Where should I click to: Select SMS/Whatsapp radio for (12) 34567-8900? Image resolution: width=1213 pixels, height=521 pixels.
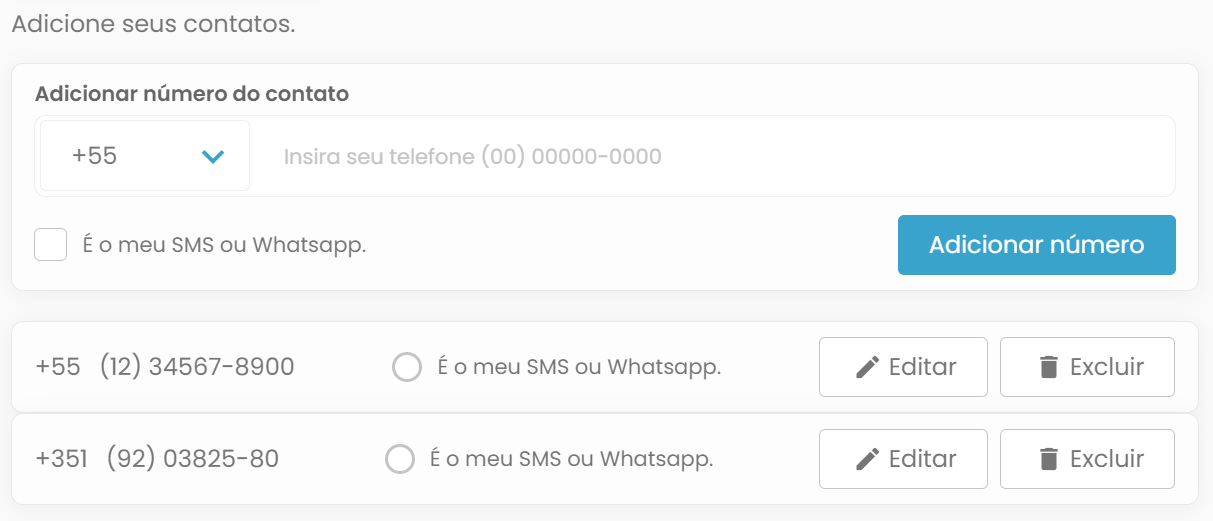407,367
